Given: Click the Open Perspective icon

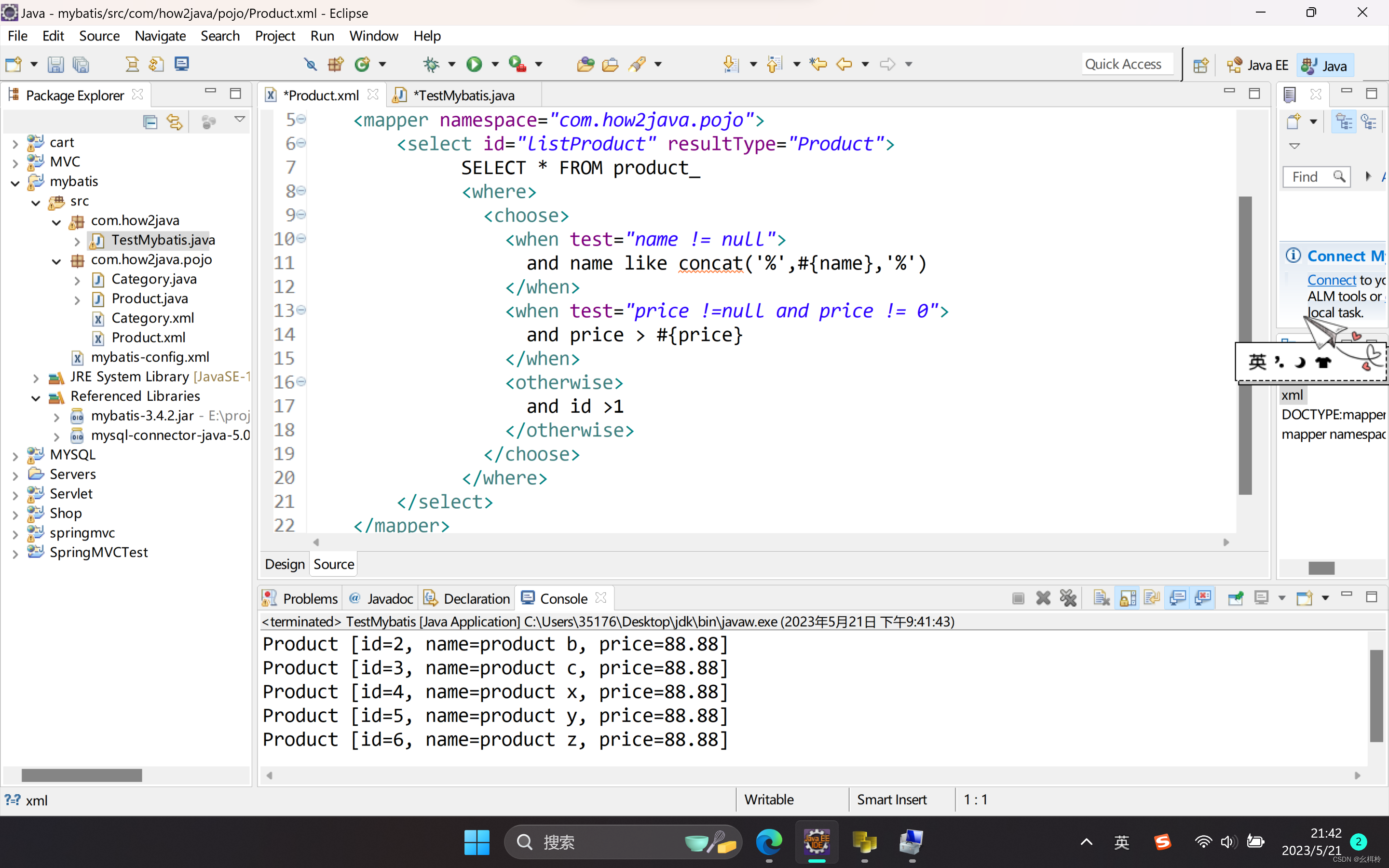Looking at the screenshot, I should point(1200,66).
